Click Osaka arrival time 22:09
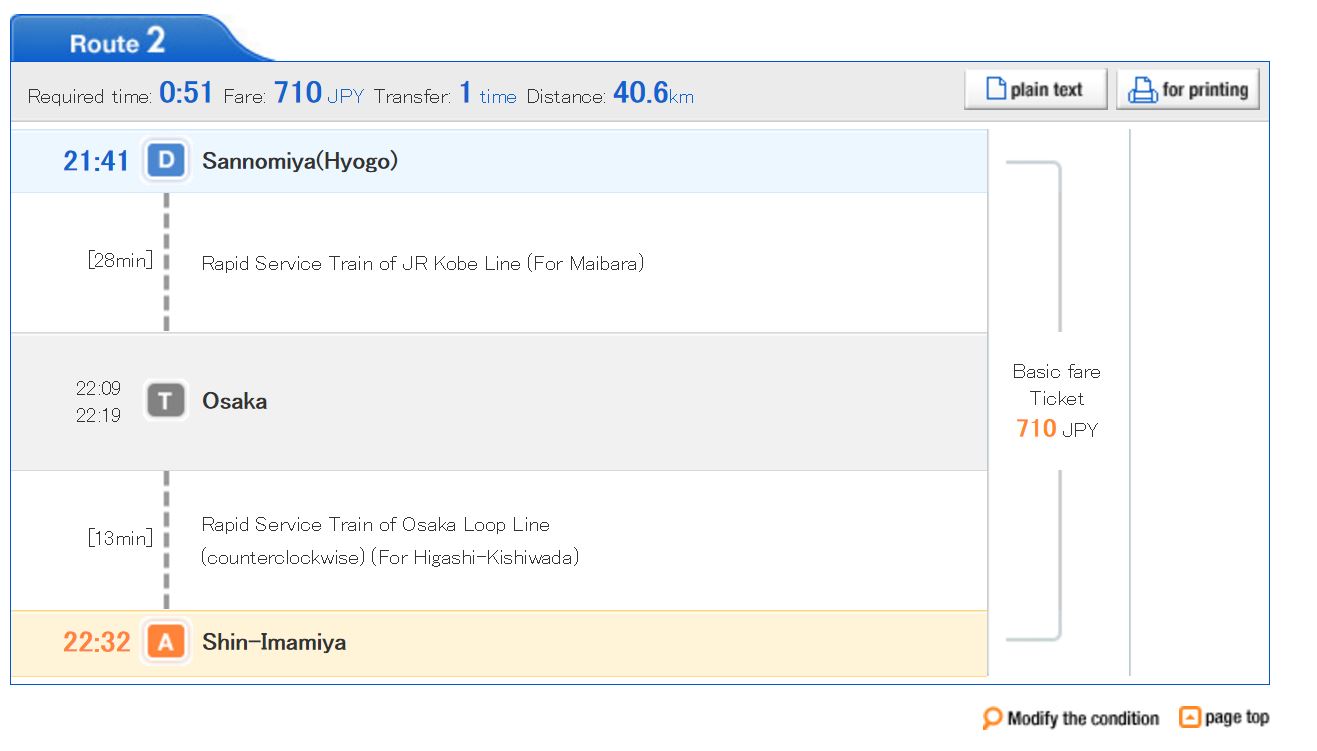Viewport: 1317px width, 751px height. [99, 388]
